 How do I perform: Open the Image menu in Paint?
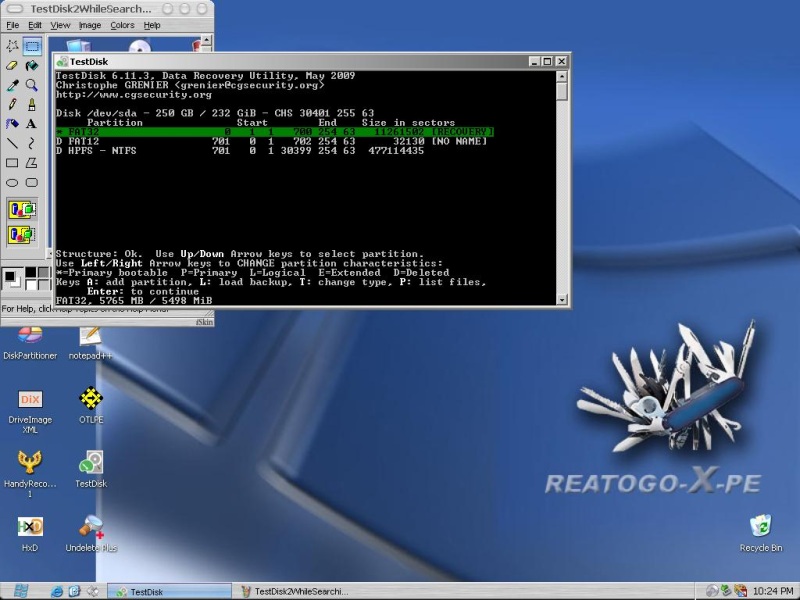90,25
